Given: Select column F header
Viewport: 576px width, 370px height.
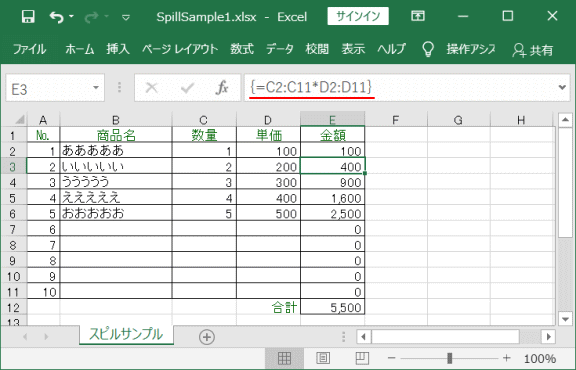Looking at the screenshot, I should 396,120.
